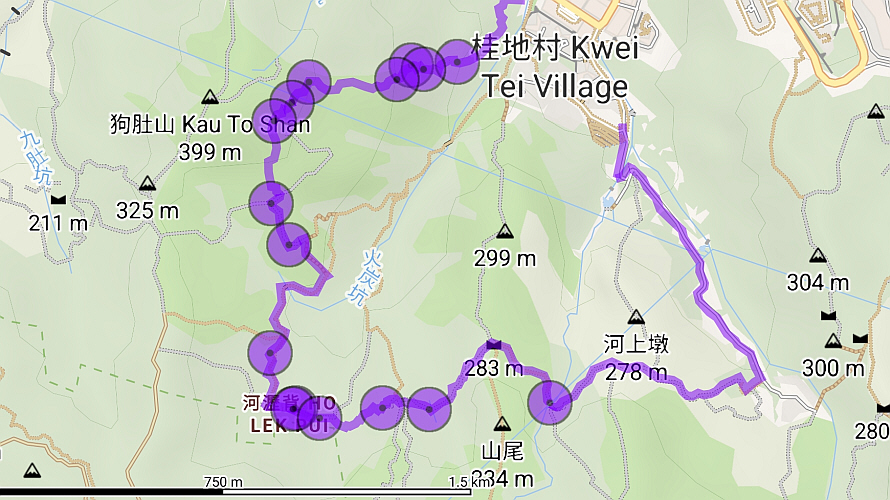Click the saddle icon above 211 m
Image resolution: width=890 pixels, height=500 pixels.
[x=58, y=200]
